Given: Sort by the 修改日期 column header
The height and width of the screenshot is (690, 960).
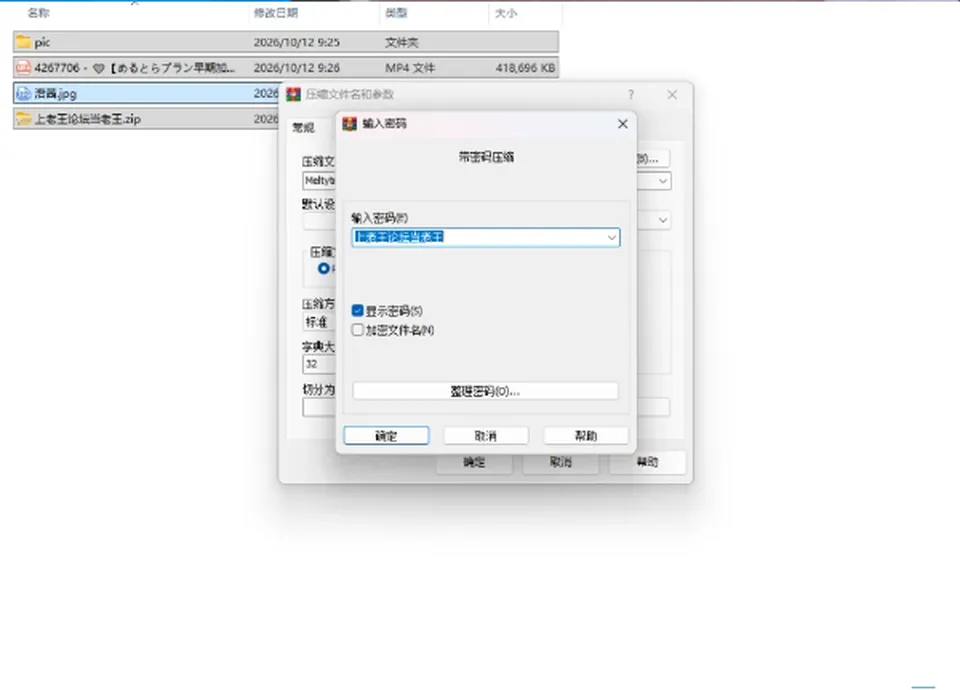Looking at the screenshot, I should tap(276, 13).
